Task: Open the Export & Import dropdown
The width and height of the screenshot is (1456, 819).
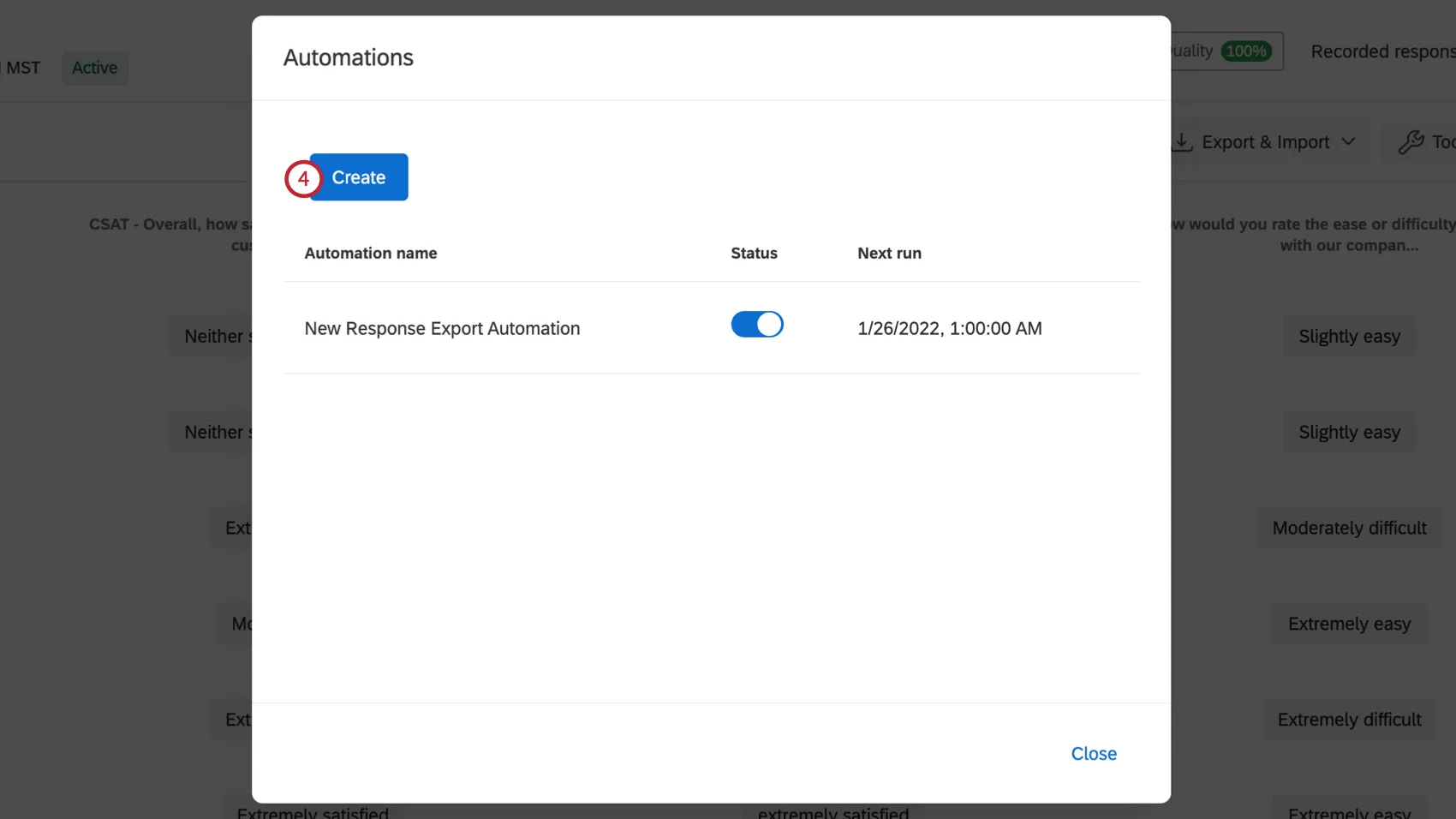Action: 1265,141
